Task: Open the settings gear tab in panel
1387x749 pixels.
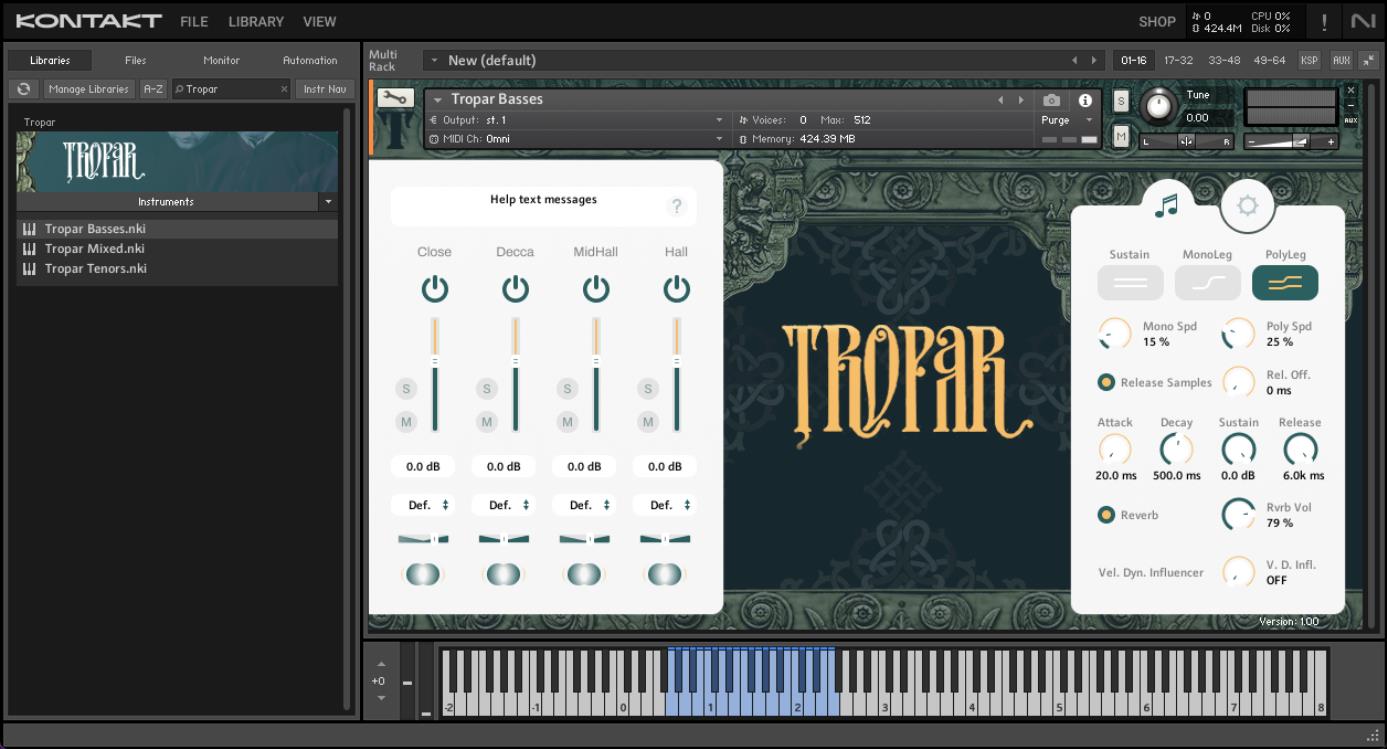Action: 1247,205
